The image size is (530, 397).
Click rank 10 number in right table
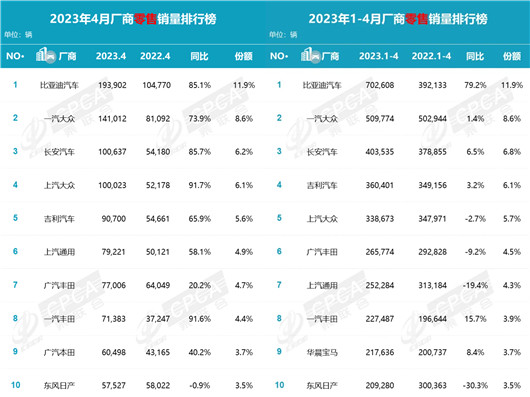(279, 385)
